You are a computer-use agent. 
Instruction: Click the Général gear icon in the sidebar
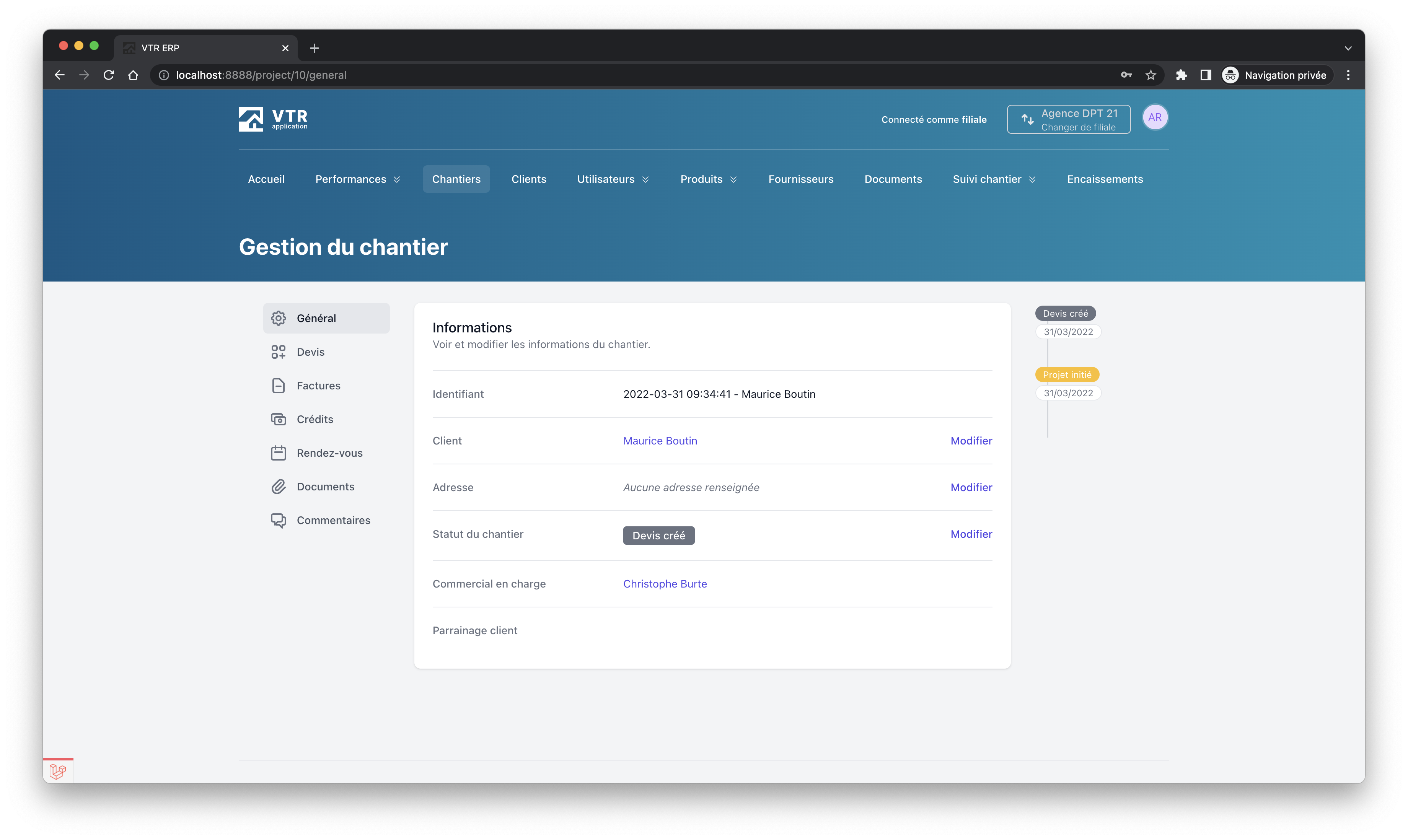click(x=279, y=318)
